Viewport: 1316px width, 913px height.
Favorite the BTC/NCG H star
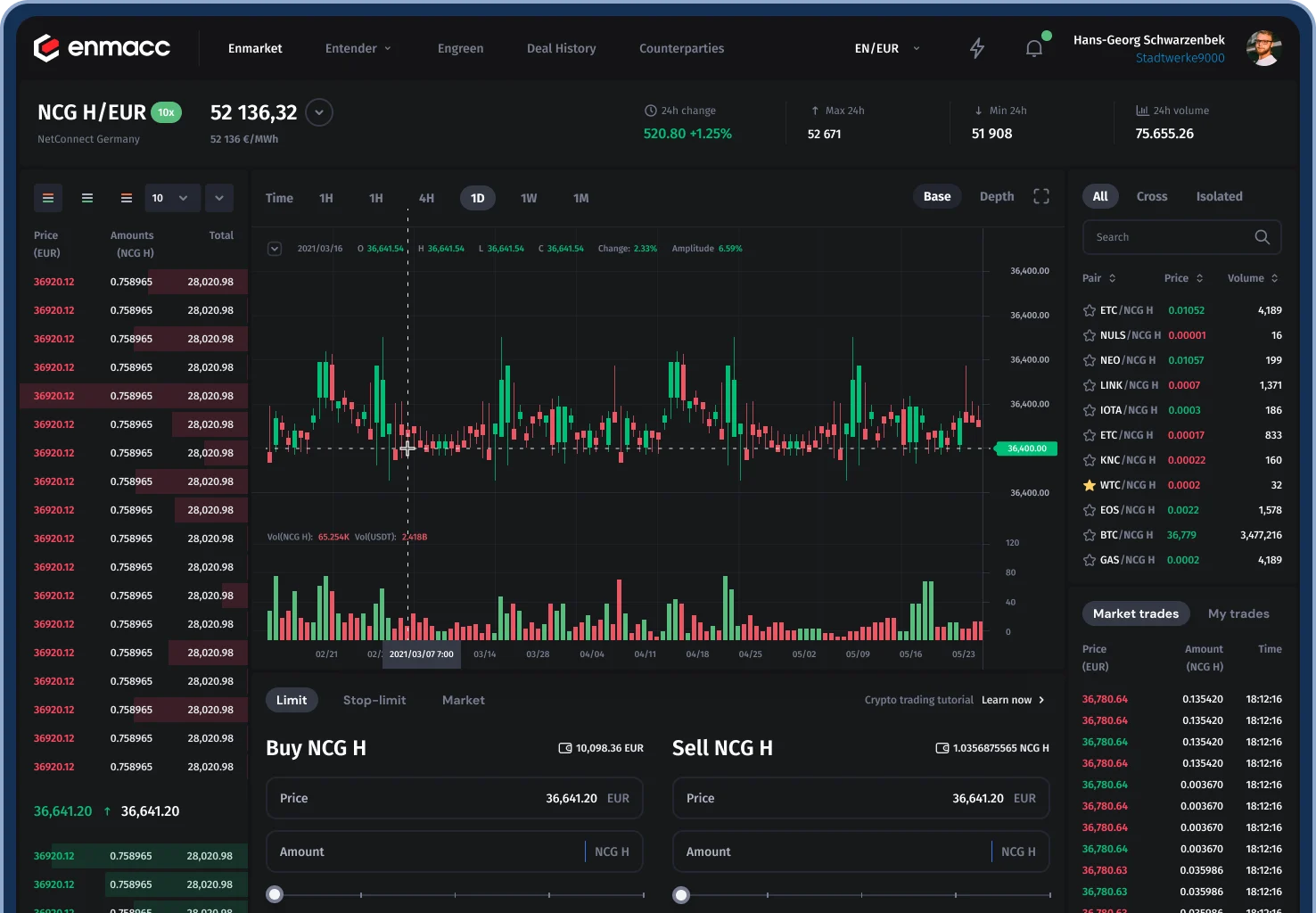[1090, 535]
